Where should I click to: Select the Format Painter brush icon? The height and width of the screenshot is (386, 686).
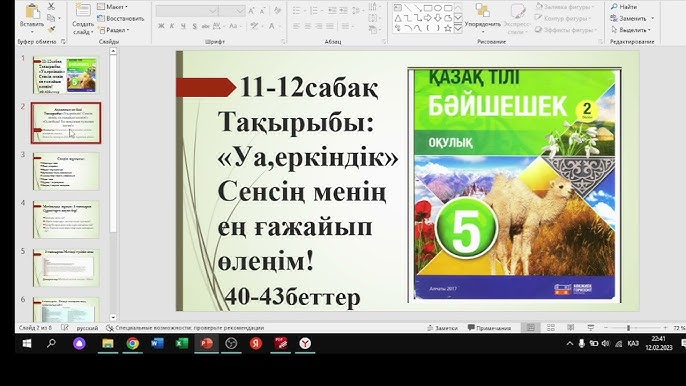click(x=51, y=30)
